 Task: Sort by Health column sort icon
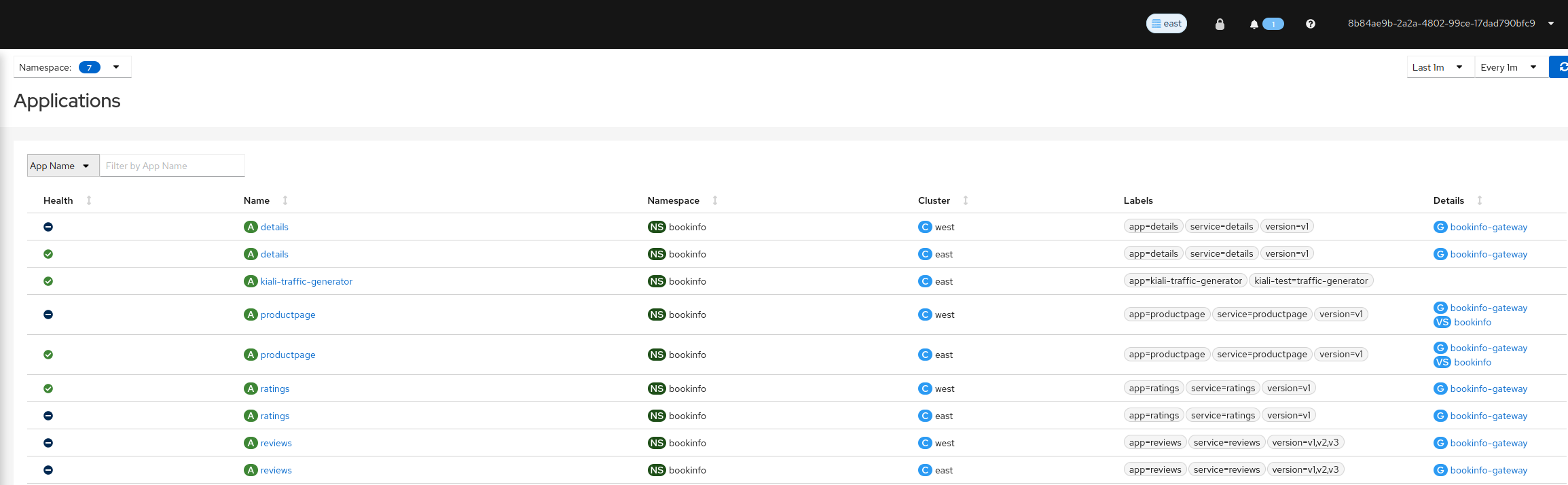(x=89, y=200)
